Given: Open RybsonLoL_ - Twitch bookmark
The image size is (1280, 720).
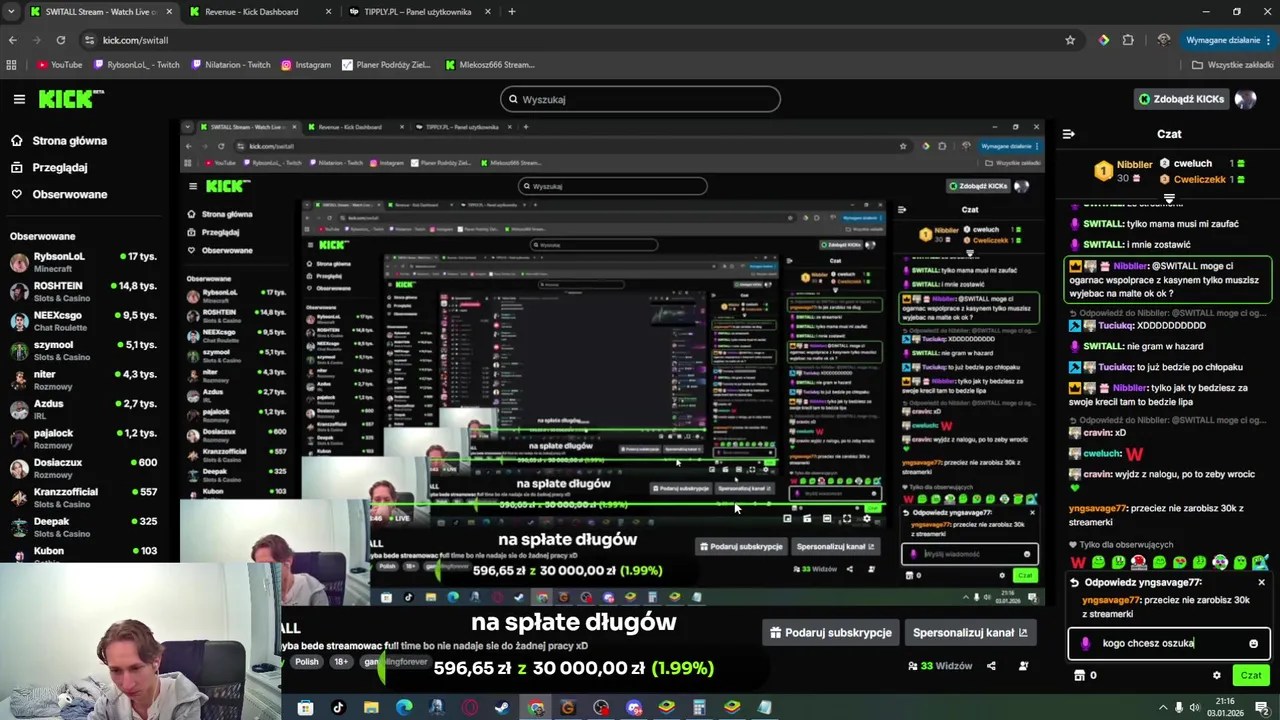Looking at the screenshot, I should point(136,65).
